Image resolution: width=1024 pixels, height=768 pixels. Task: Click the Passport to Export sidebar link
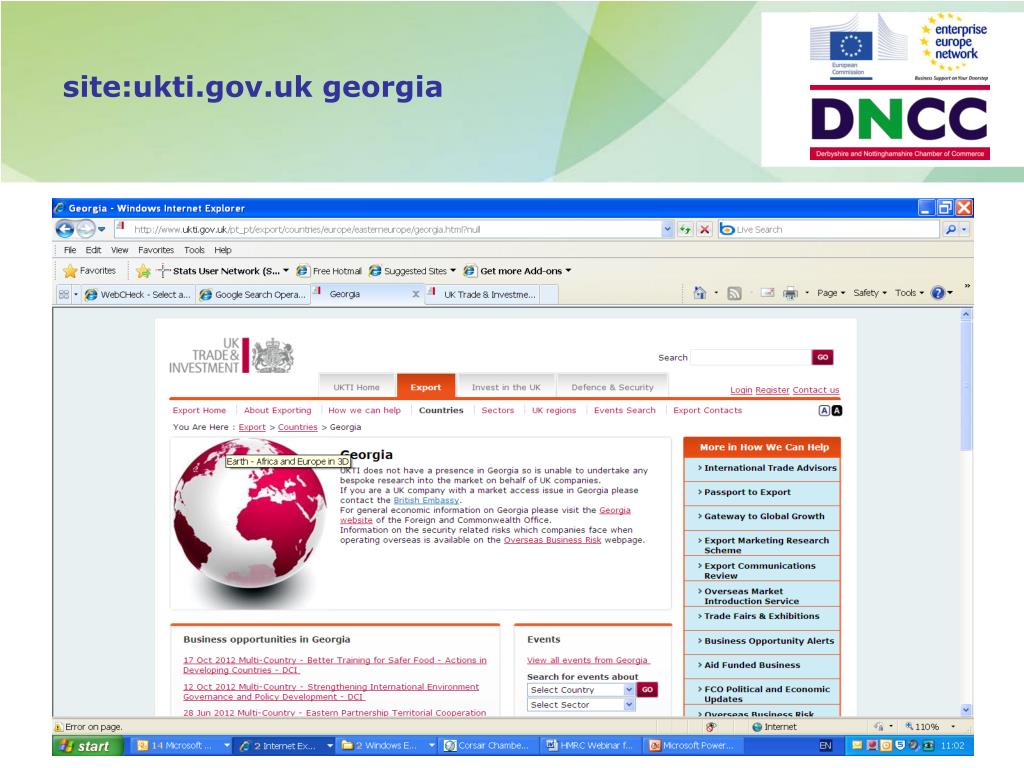tap(745, 492)
